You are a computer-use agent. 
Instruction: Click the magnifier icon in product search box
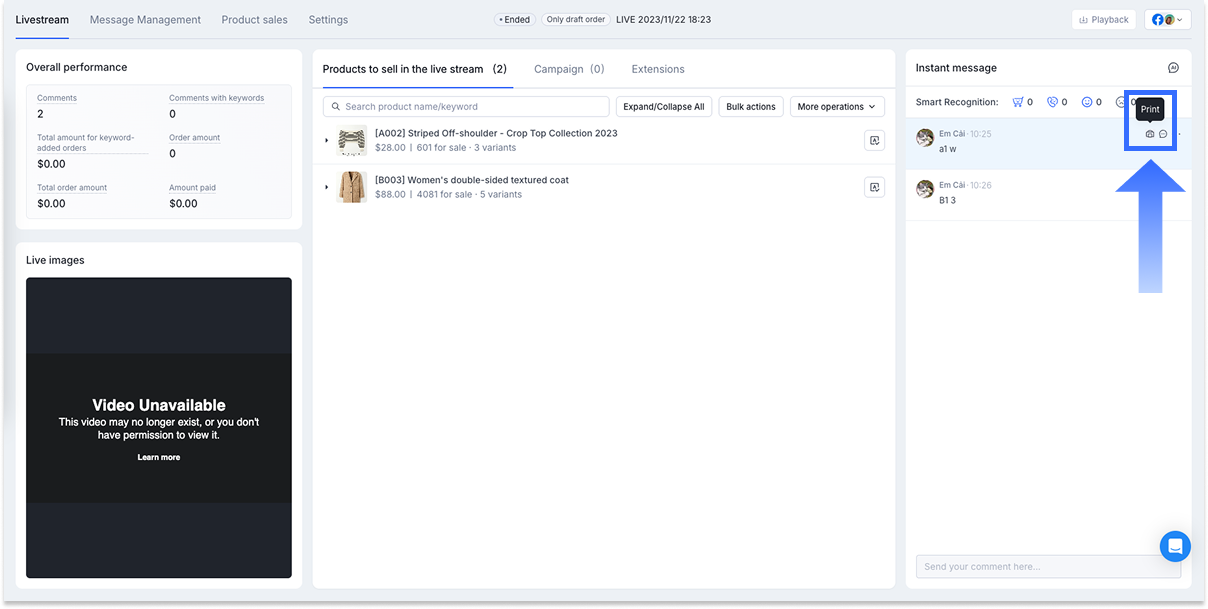[336, 107]
